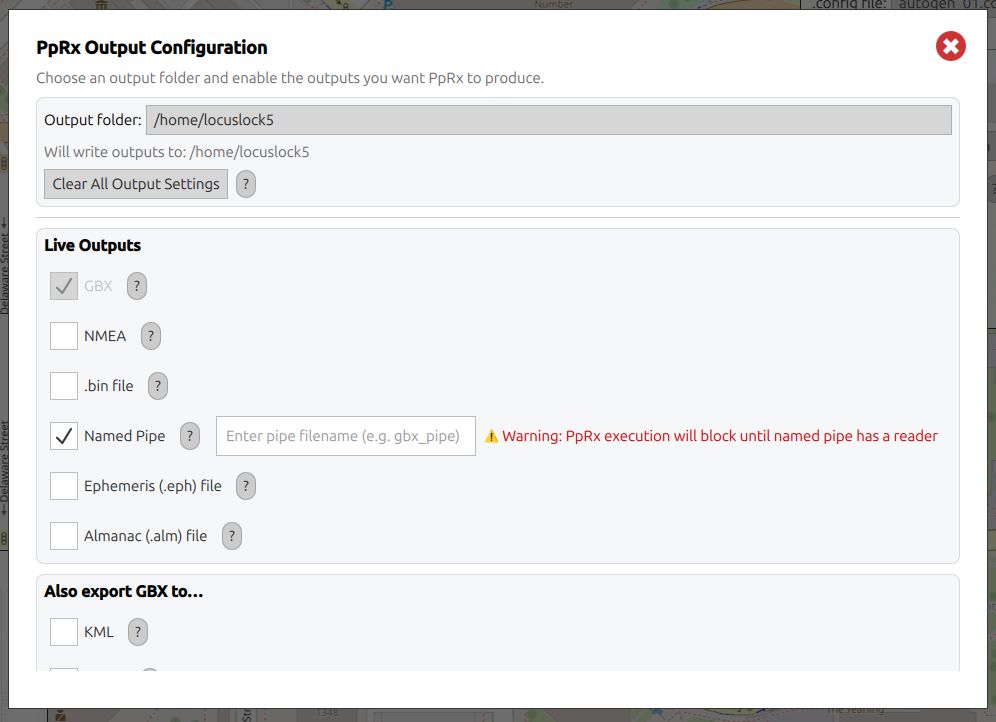Screen dimensions: 996x722
Task: Click the Live Outputs section heading
Action: tap(93, 245)
